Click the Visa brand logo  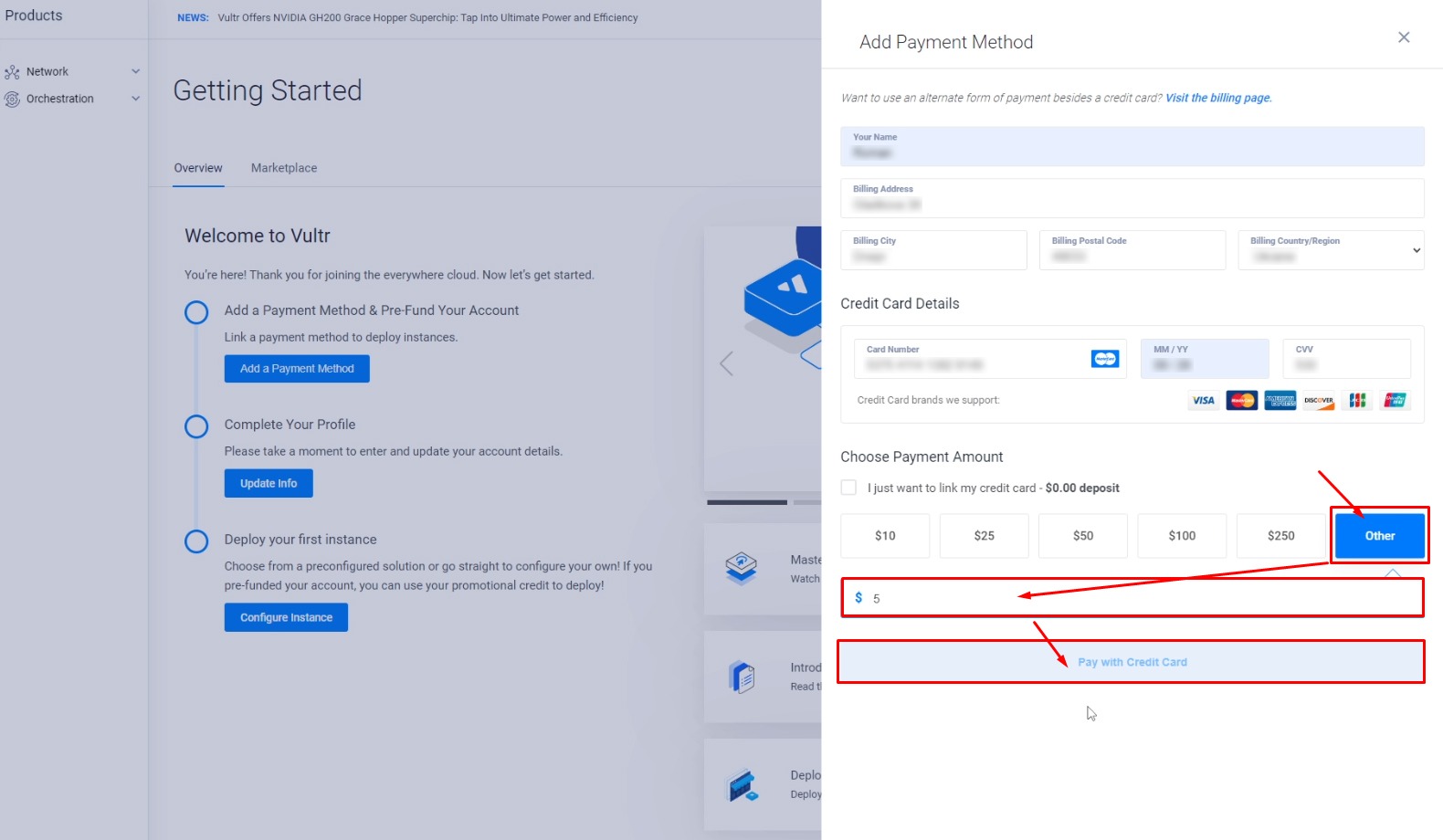(x=1204, y=400)
